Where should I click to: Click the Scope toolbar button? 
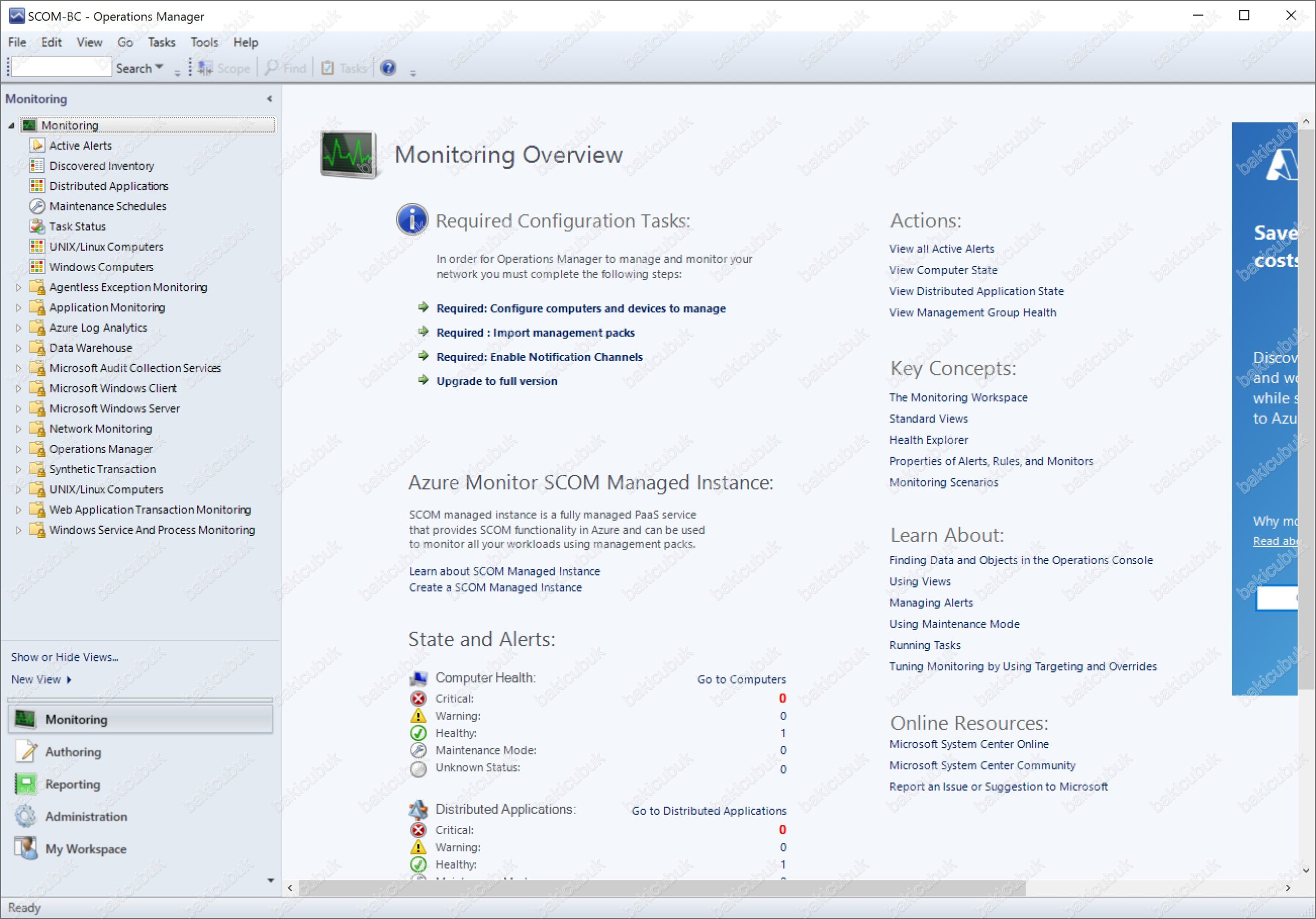click(x=224, y=68)
